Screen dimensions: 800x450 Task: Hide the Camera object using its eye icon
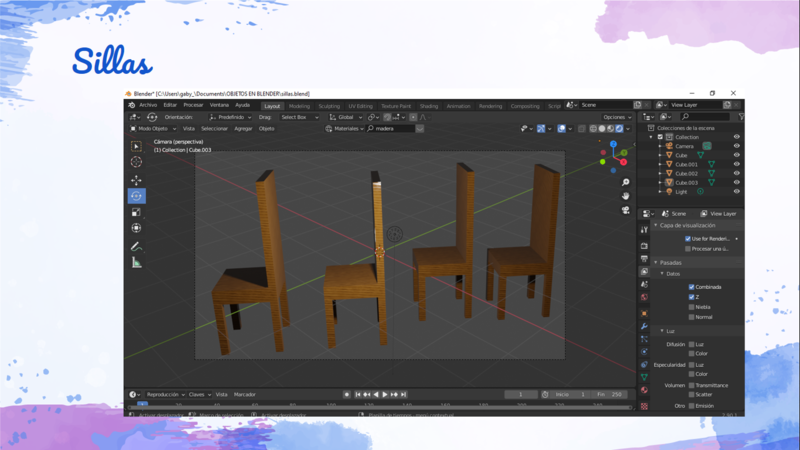(x=737, y=146)
